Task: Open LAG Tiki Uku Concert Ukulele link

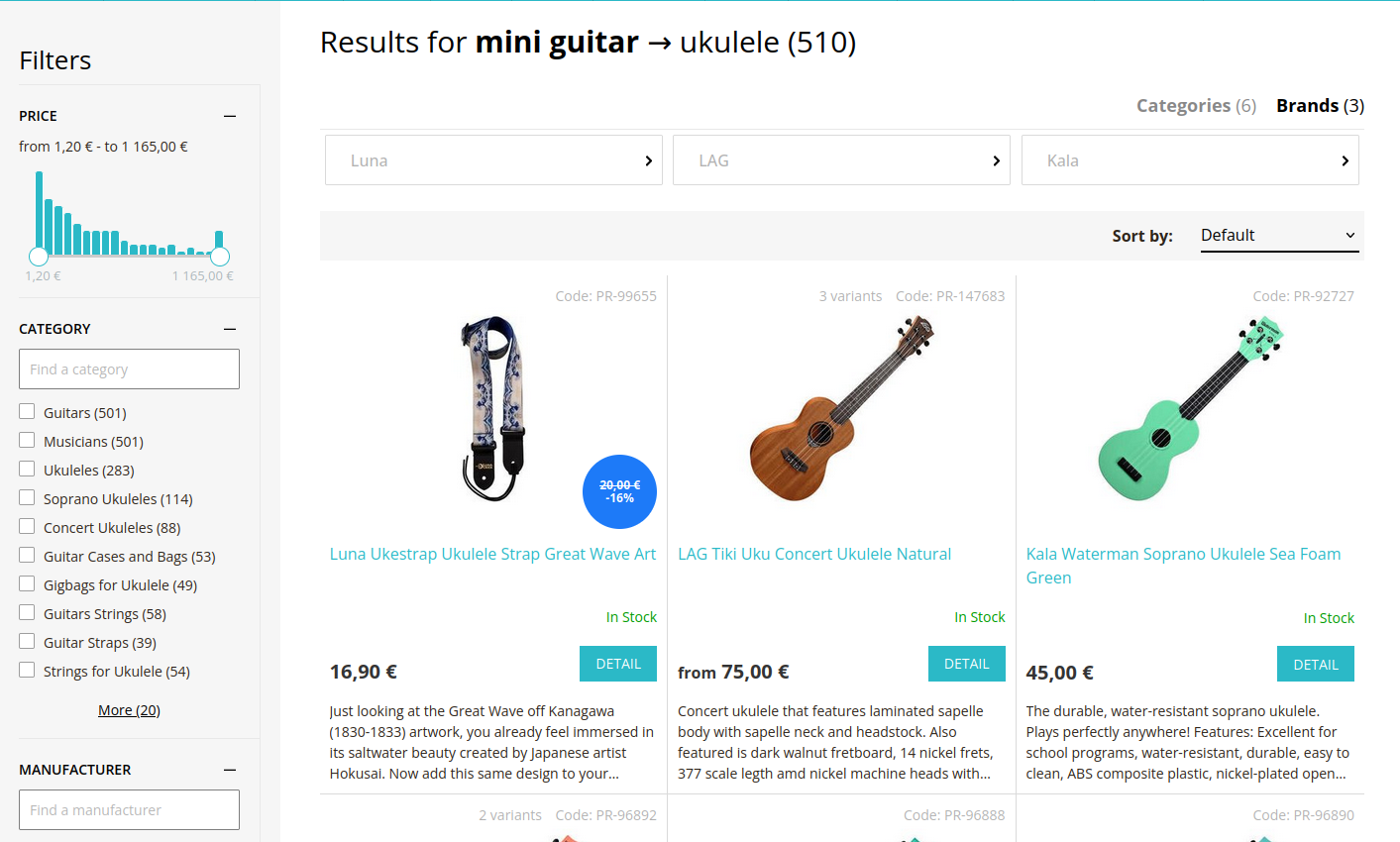Action: point(814,554)
